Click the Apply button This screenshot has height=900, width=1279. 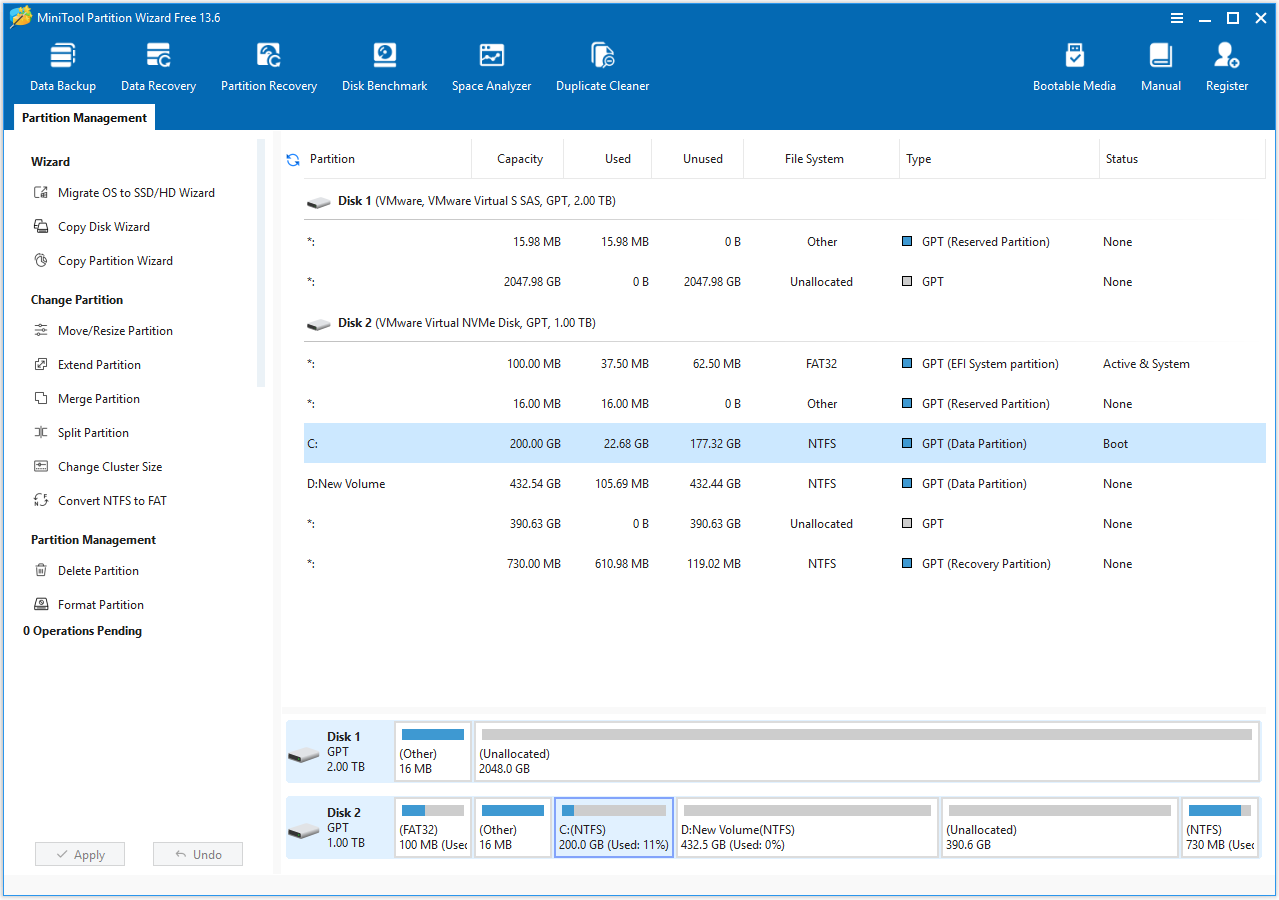tap(80, 855)
